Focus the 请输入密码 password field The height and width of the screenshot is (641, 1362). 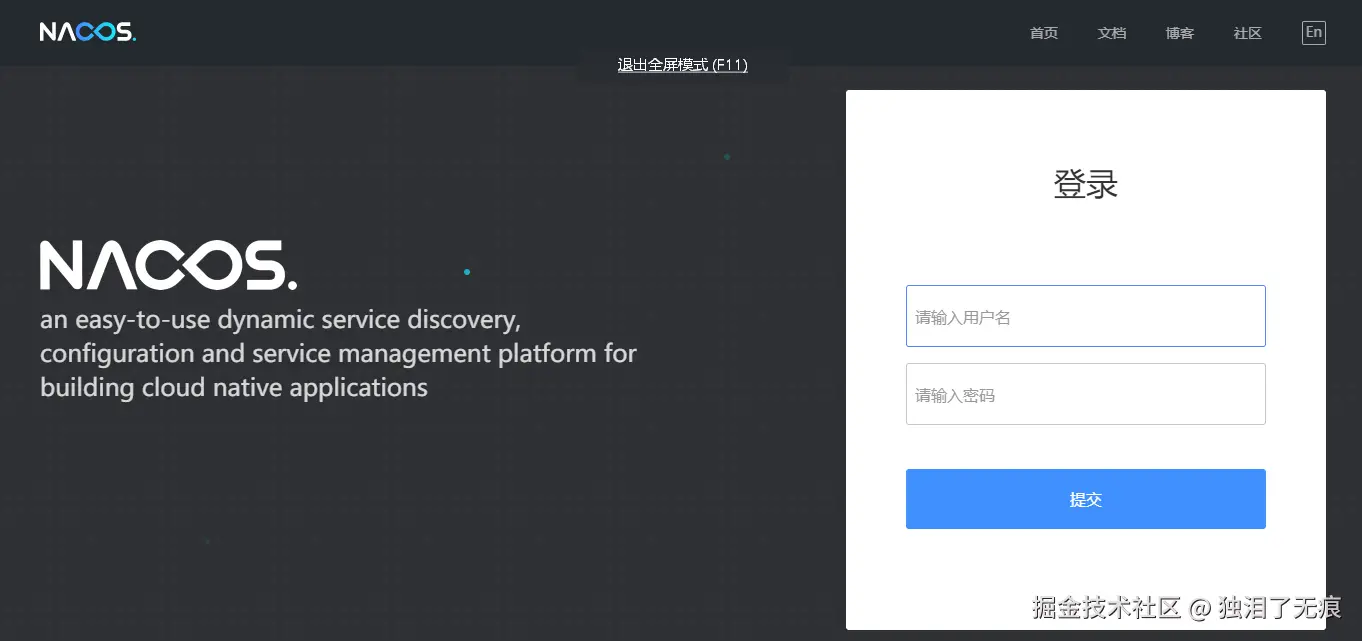point(1086,394)
